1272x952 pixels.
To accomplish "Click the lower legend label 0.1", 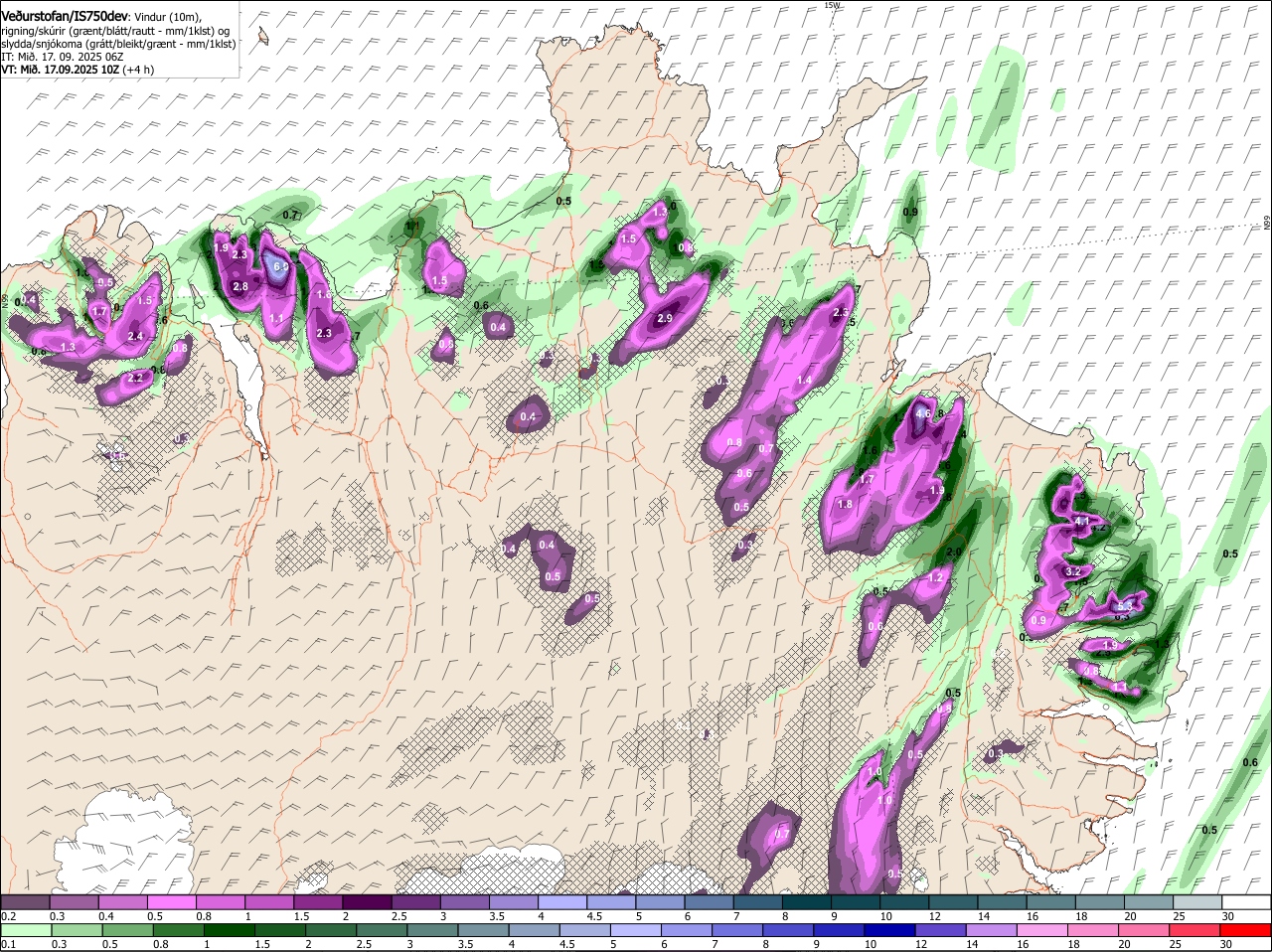I will [8, 943].
